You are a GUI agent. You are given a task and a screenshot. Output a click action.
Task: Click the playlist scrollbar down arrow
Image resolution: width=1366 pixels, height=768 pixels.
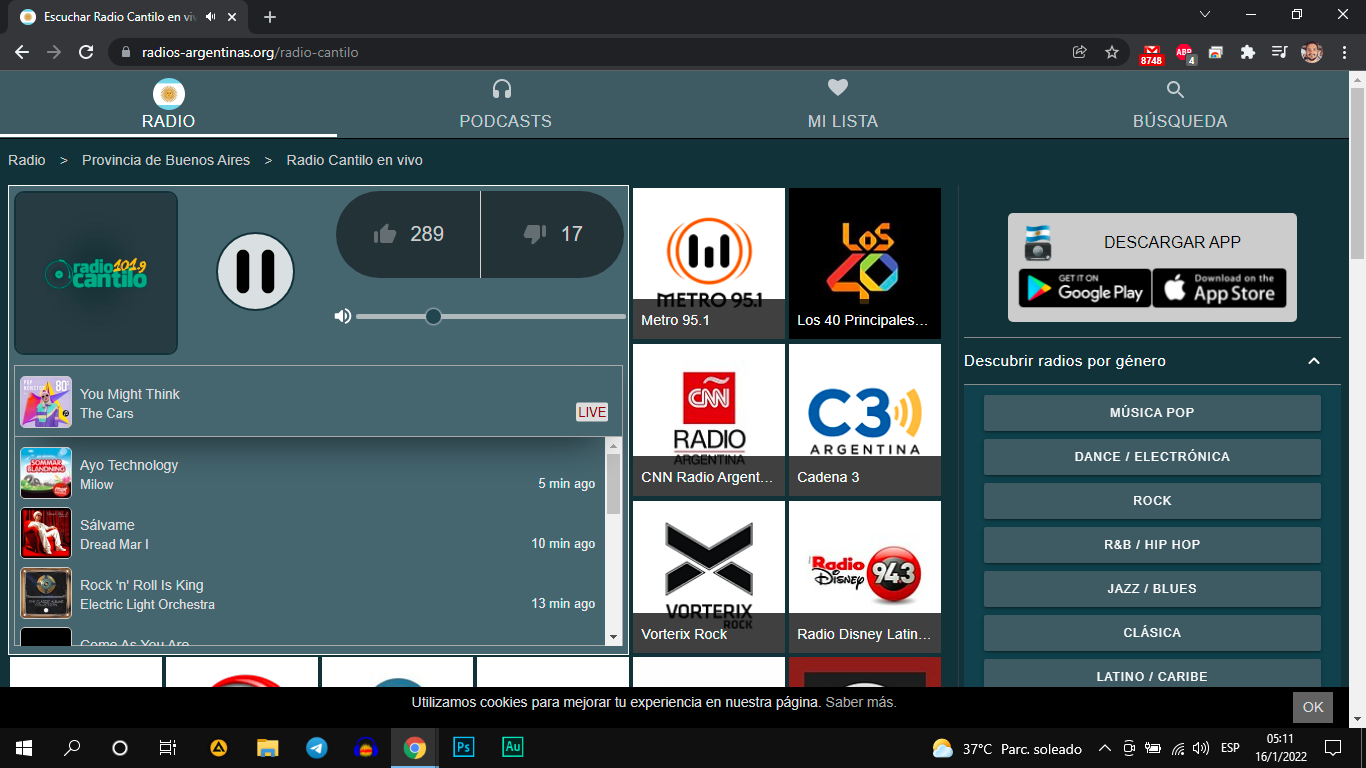coord(613,637)
